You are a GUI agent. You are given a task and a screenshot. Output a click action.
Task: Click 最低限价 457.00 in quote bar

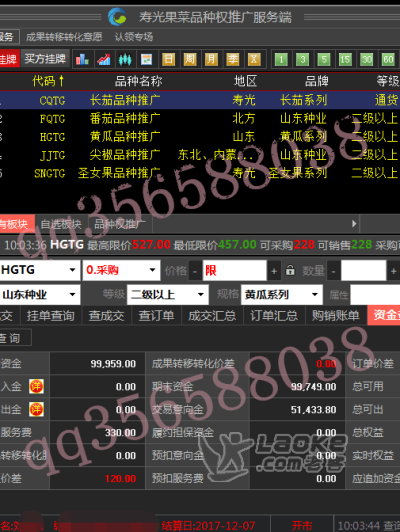pos(215,245)
